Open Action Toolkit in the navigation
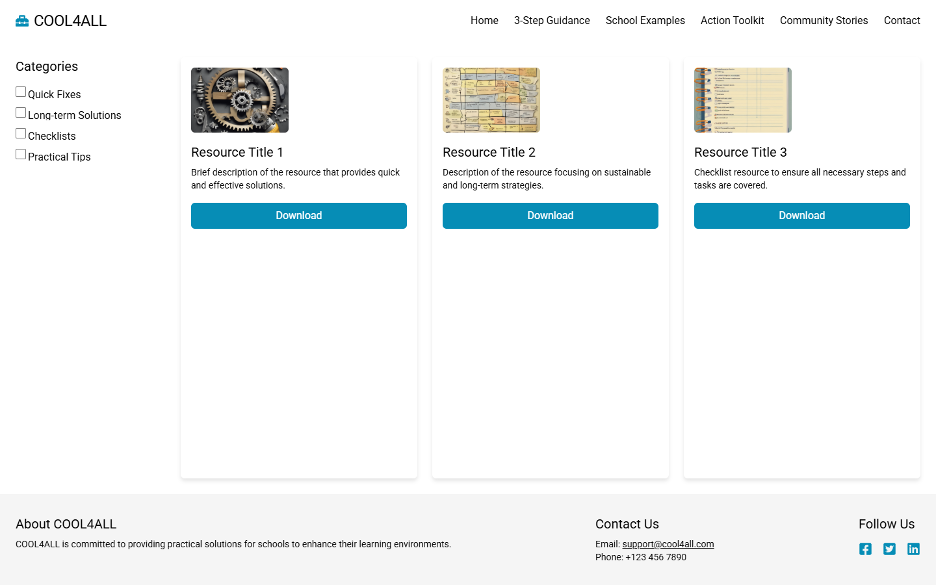The width and height of the screenshot is (936, 586). 732,21
